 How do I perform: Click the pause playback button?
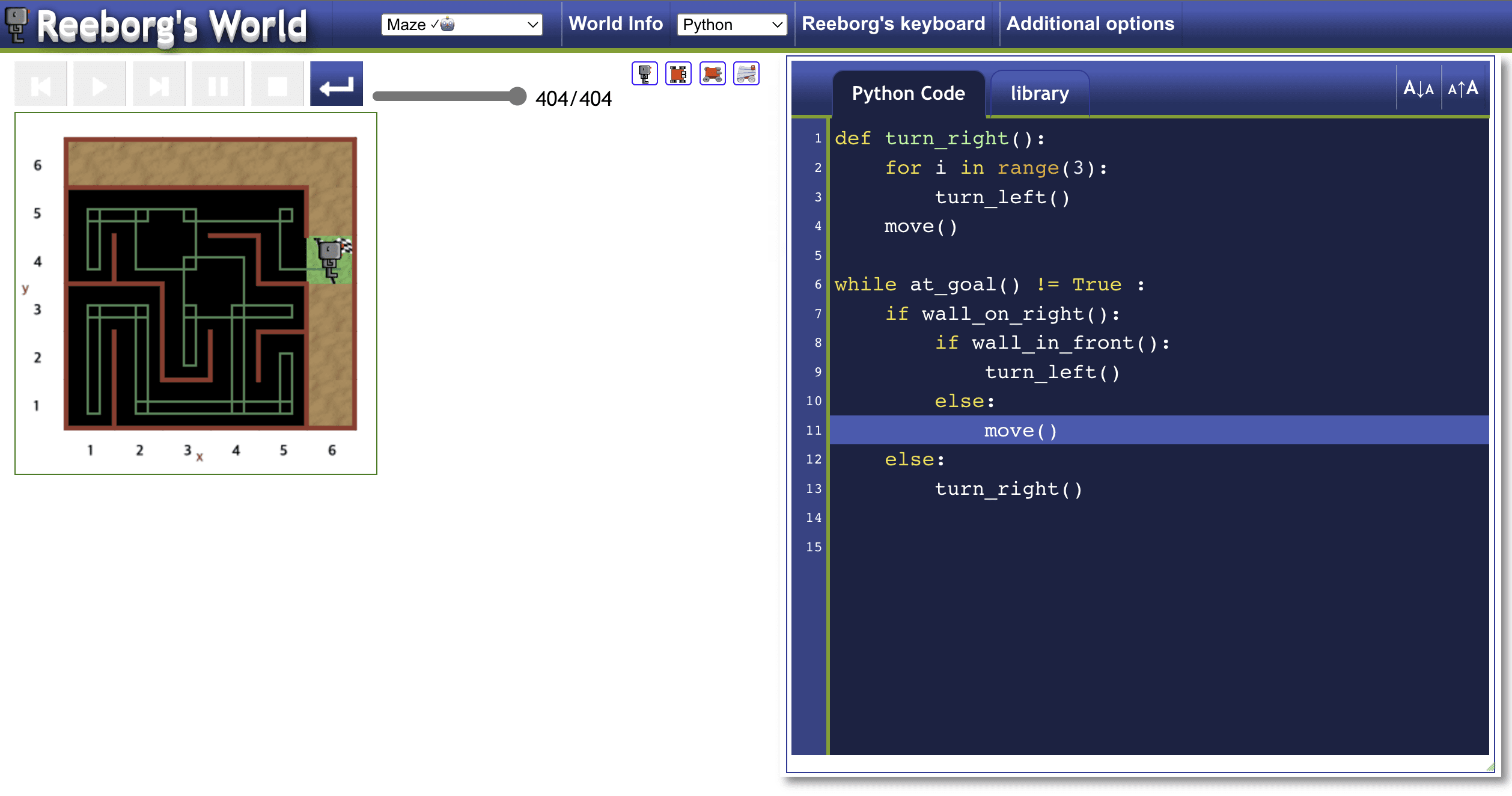pyautogui.click(x=218, y=84)
